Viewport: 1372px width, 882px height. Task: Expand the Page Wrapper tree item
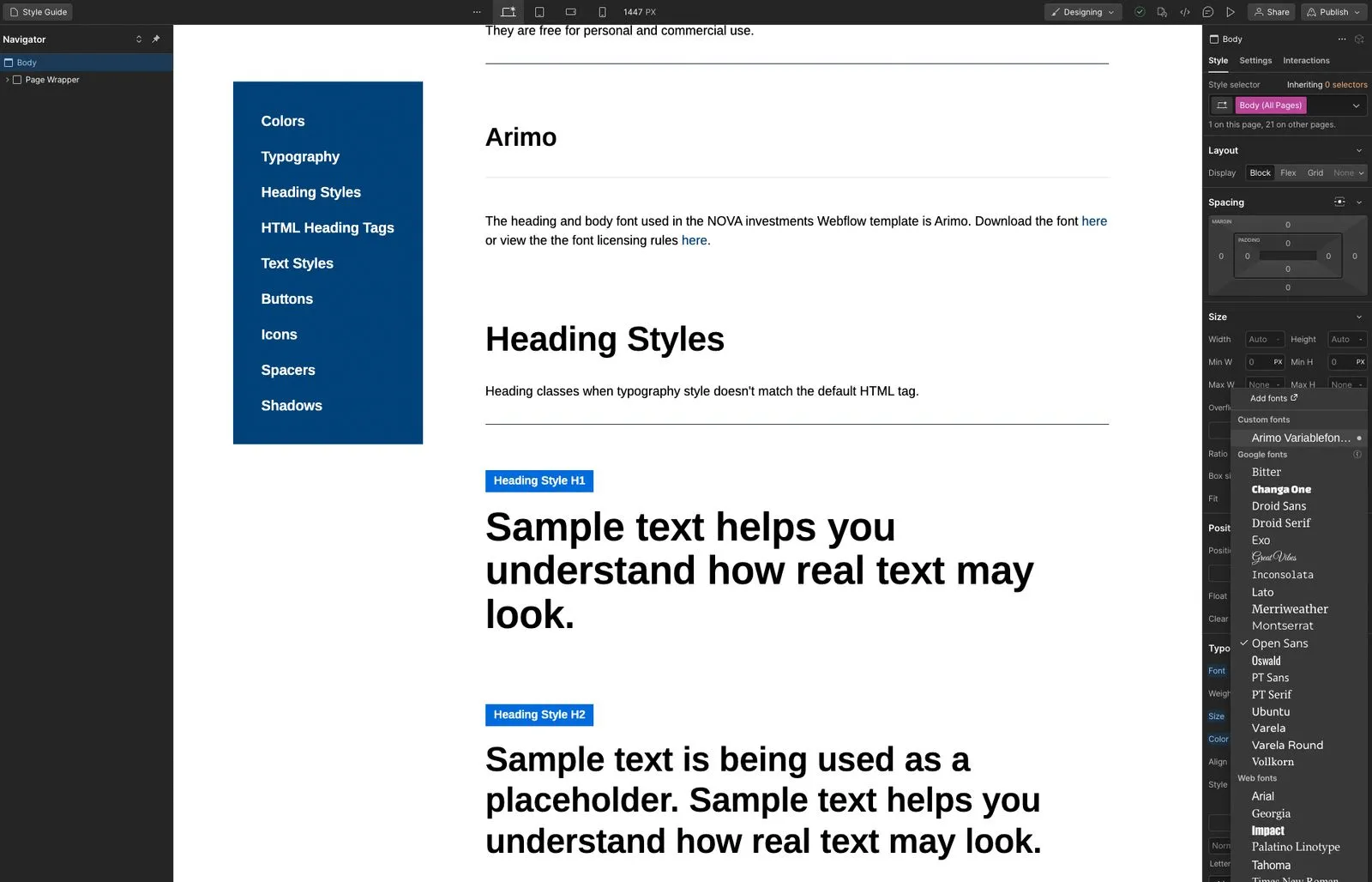click(7, 80)
